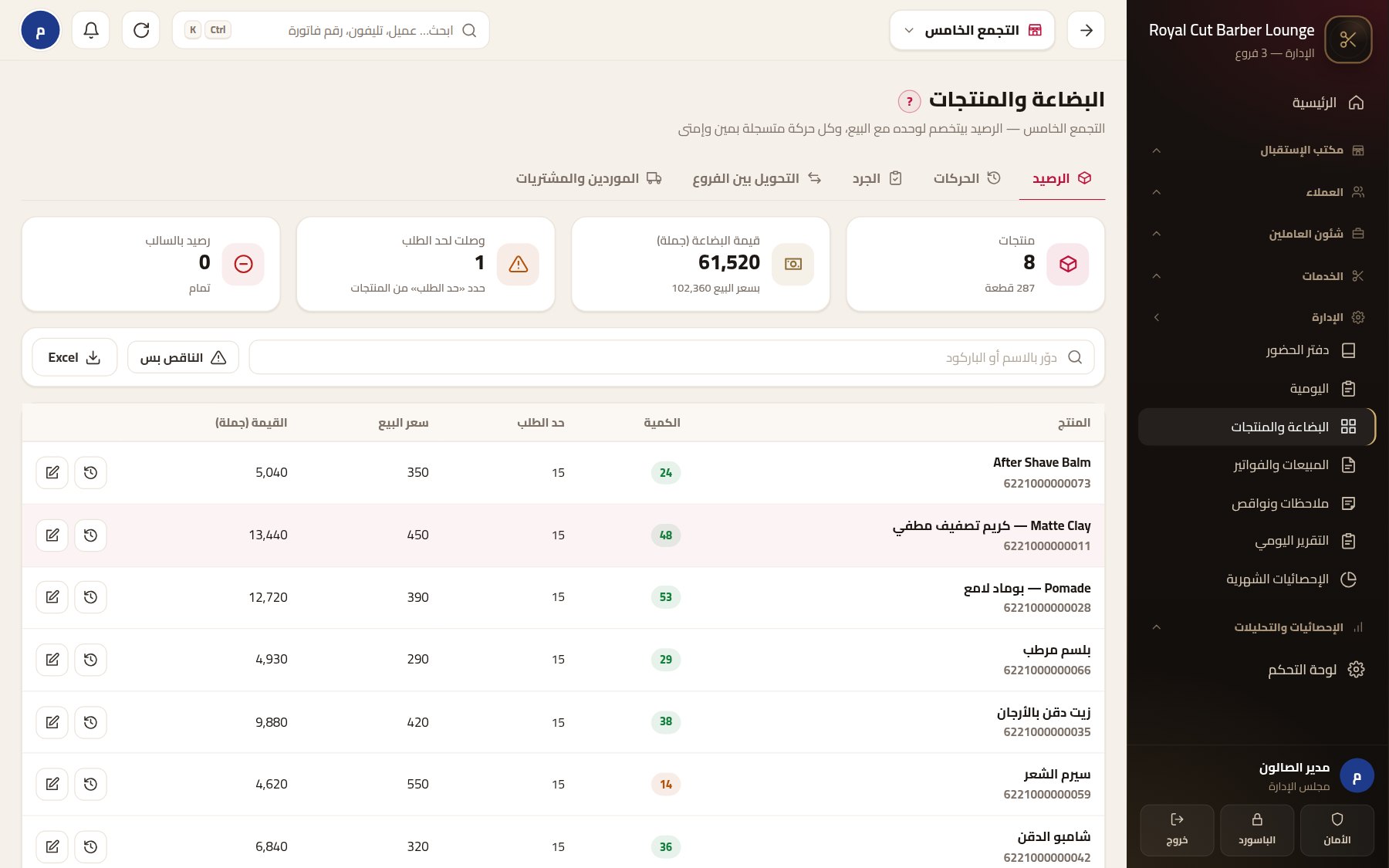The height and width of the screenshot is (868, 1389).
Task: Click the الأمان security button
Action: [1337, 830]
